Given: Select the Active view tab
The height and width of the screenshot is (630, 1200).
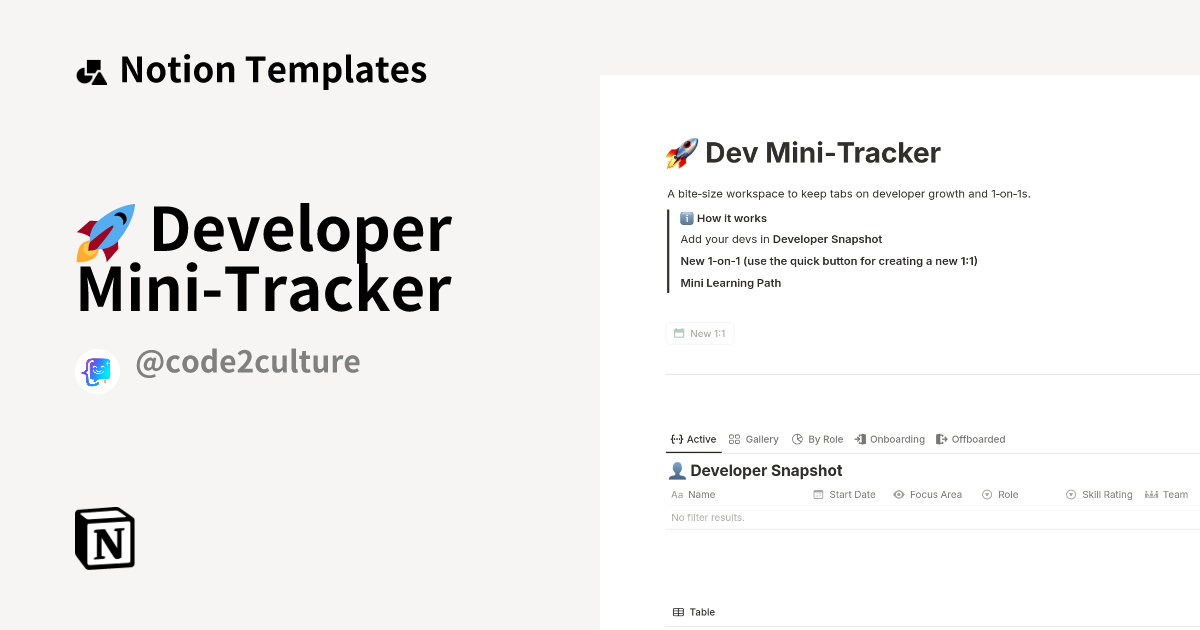Looking at the screenshot, I should click(x=693, y=439).
